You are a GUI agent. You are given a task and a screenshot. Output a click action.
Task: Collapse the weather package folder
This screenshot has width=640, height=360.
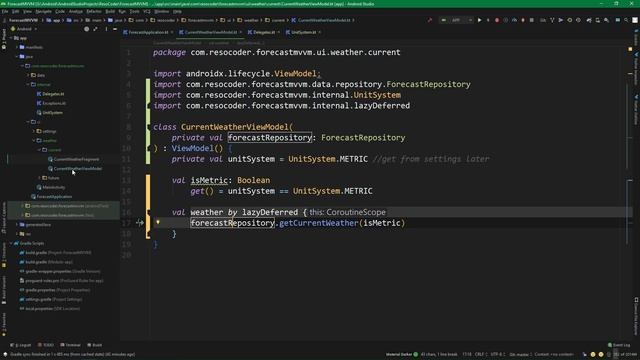[33, 140]
